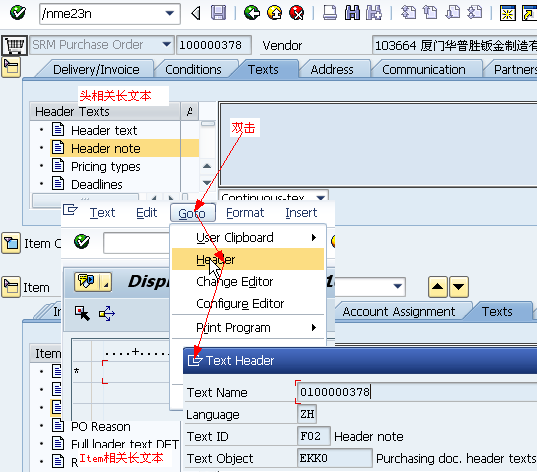This screenshot has width=537, height=472.
Task: Open the Goto menu
Action: [x=192, y=213]
